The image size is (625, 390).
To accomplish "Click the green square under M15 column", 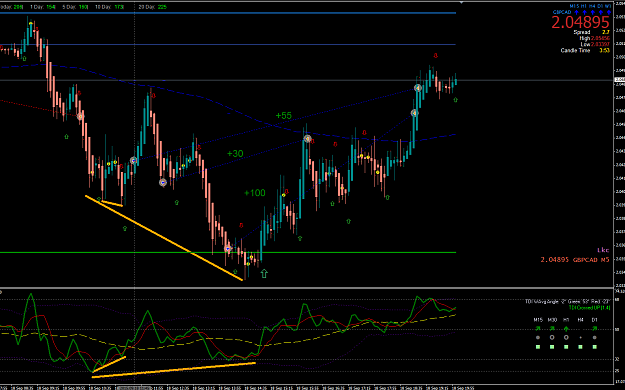I will pyautogui.click(x=538, y=347).
